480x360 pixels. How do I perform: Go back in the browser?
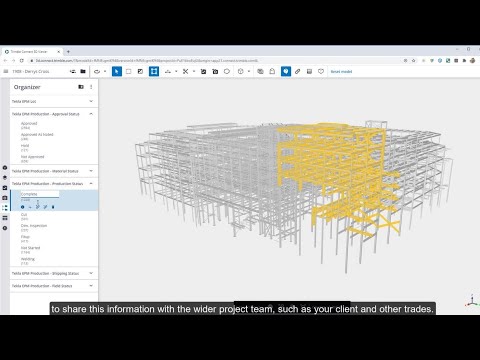[x=5, y=61]
